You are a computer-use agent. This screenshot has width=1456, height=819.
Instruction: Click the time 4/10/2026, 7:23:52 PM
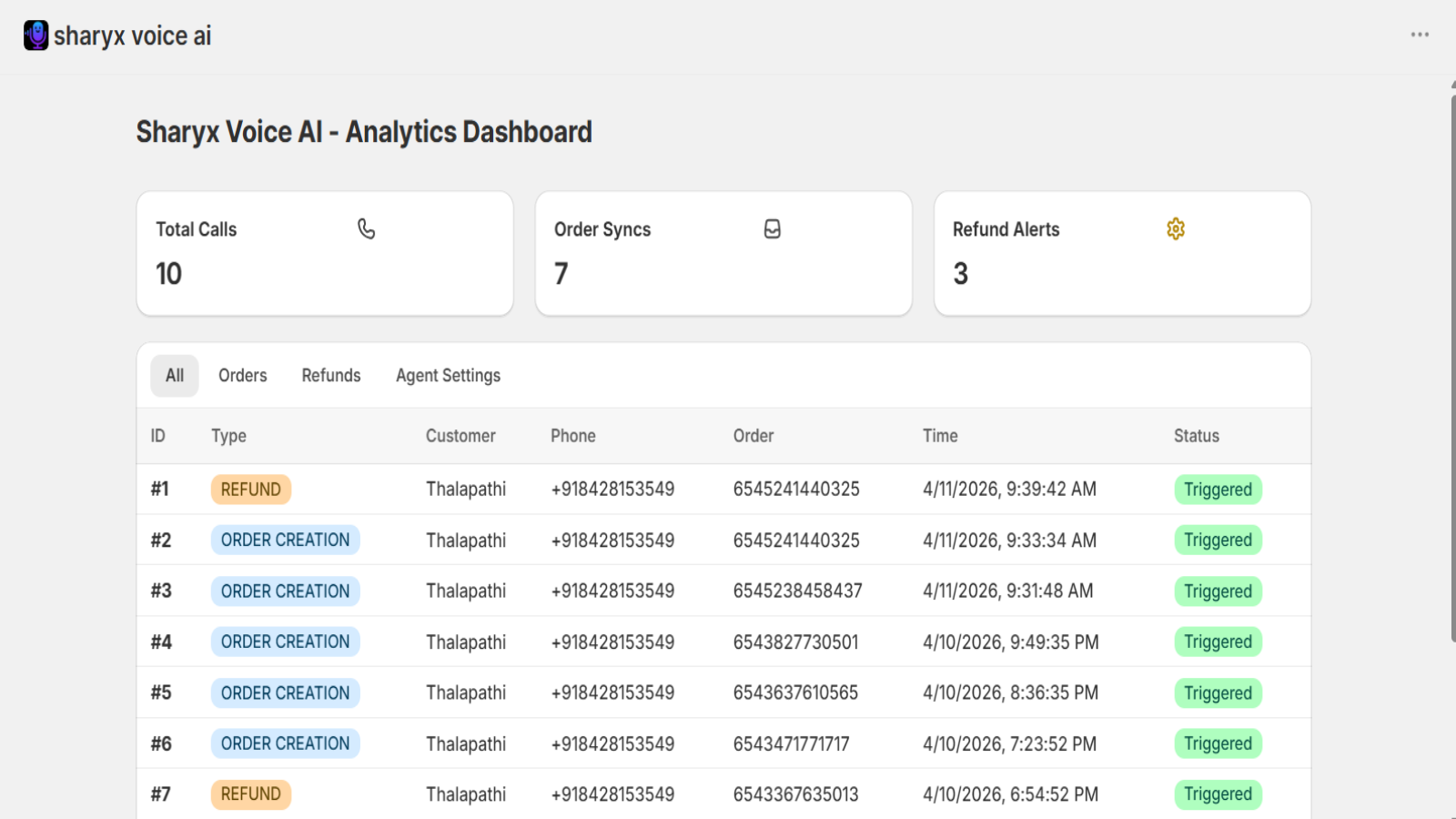1010,743
